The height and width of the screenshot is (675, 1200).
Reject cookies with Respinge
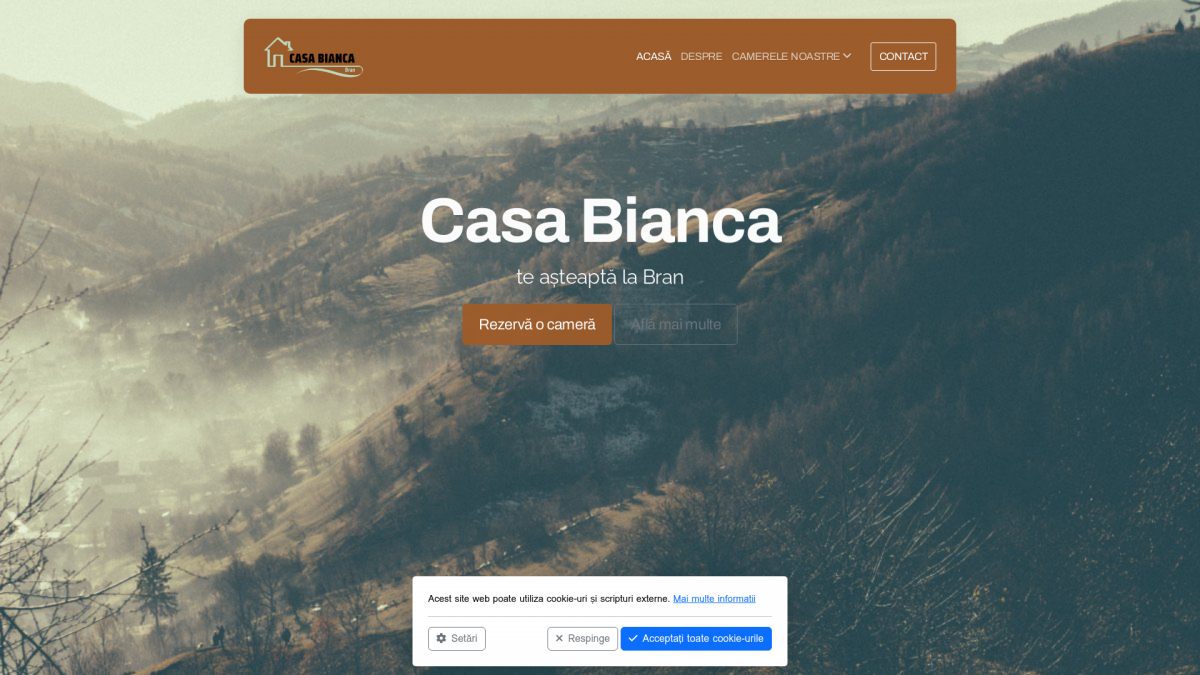click(x=582, y=638)
